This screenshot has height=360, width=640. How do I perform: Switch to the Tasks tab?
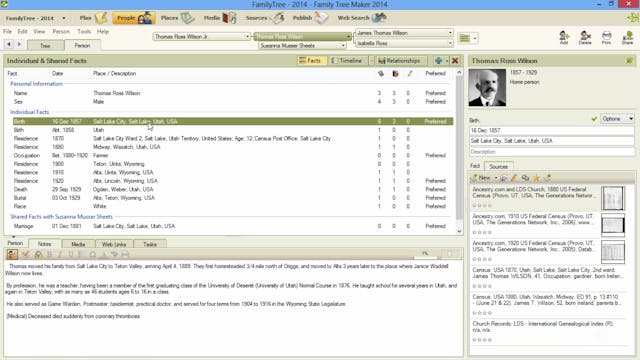click(150, 244)
